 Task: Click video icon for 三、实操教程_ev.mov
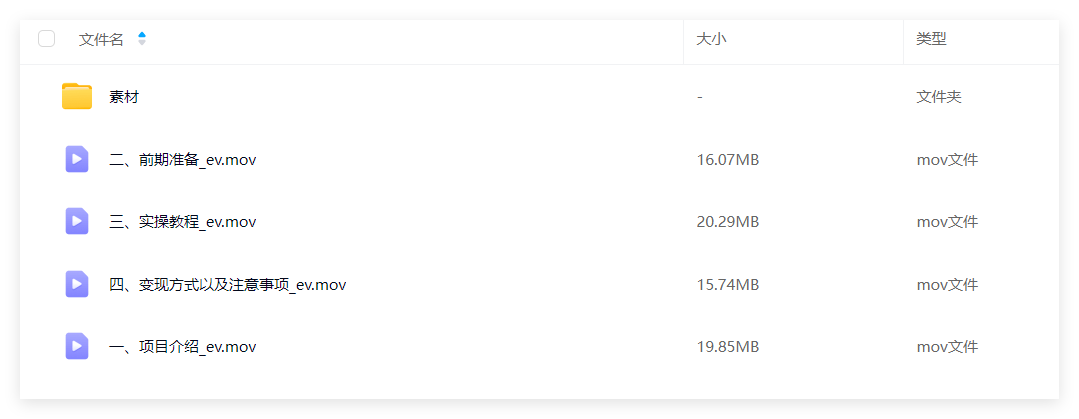pos(76,222)
